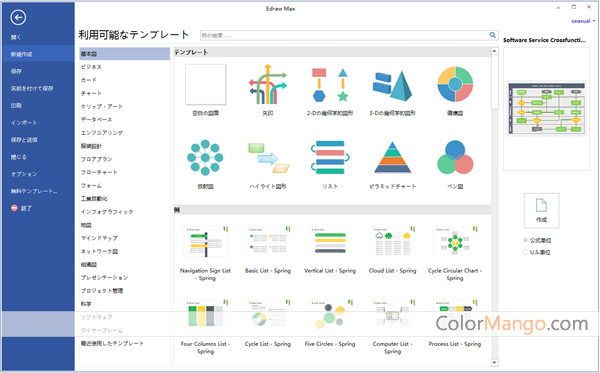Click the document icon on 作成 button
This screenshot has height=373, width=600.
point(541,205)
